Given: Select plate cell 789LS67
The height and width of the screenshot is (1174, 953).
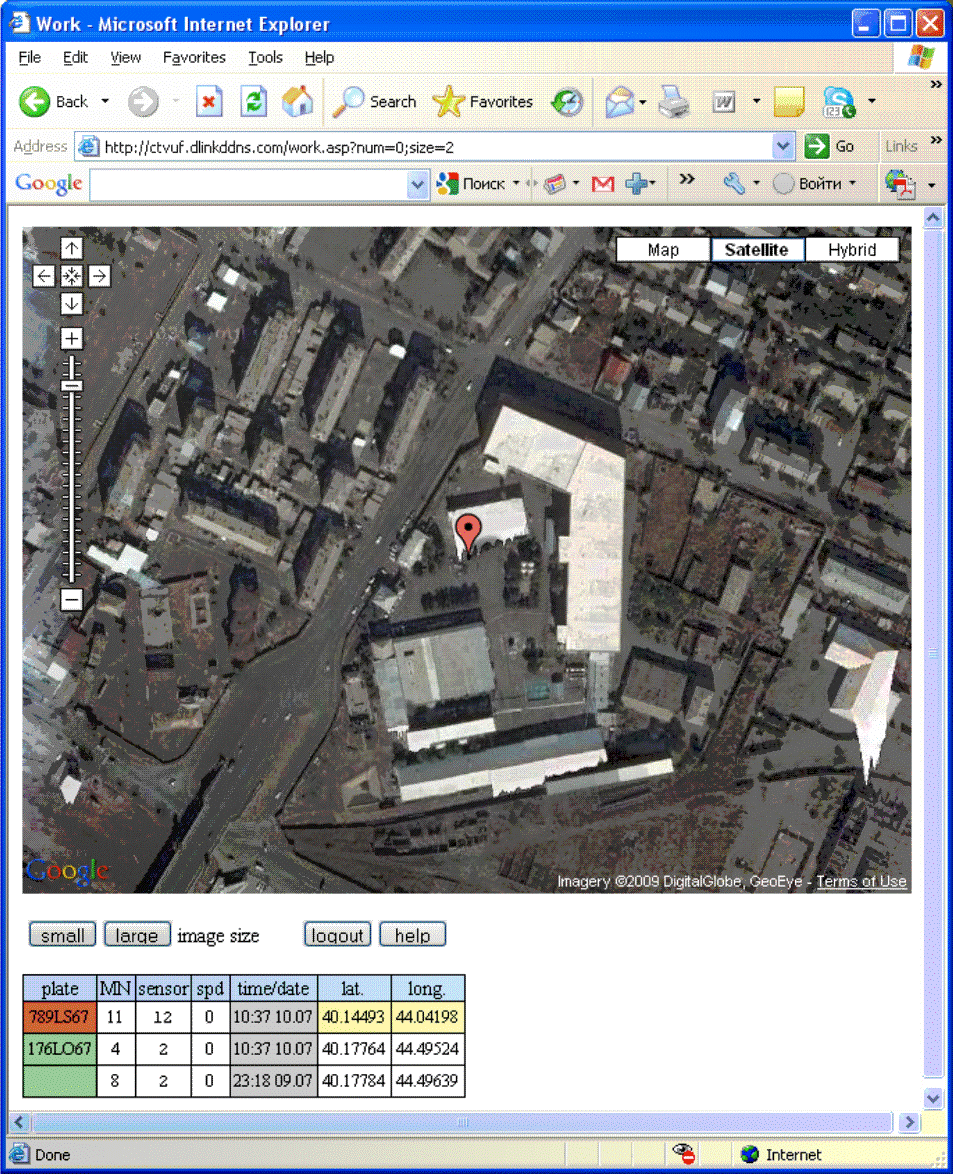Looking at the screenshot, I should [x=59, y=1017].
